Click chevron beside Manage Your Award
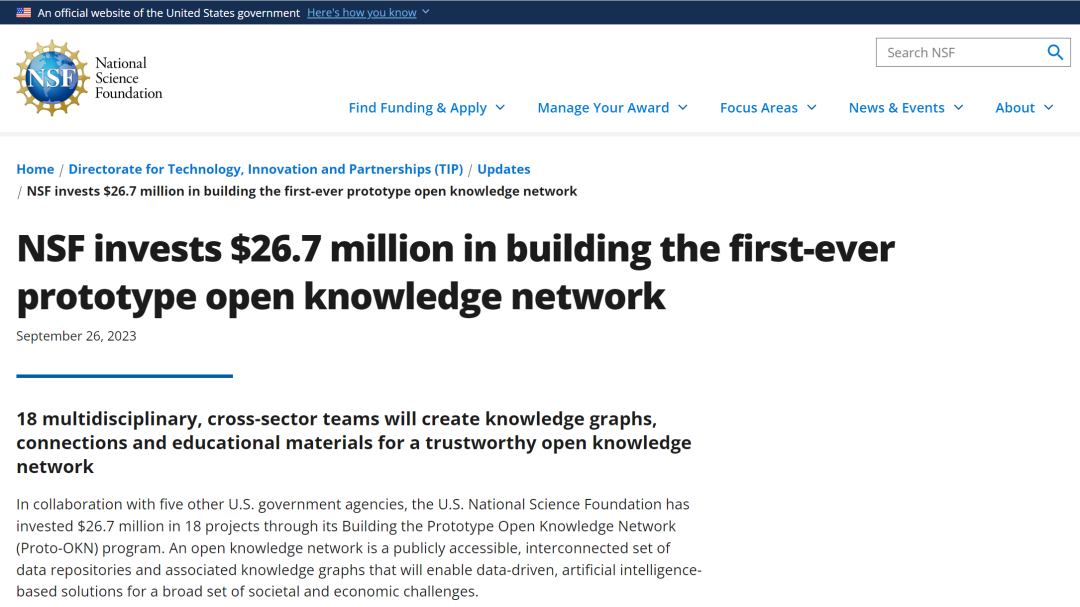Viewport: 1080px width, 607px height. 683,107
